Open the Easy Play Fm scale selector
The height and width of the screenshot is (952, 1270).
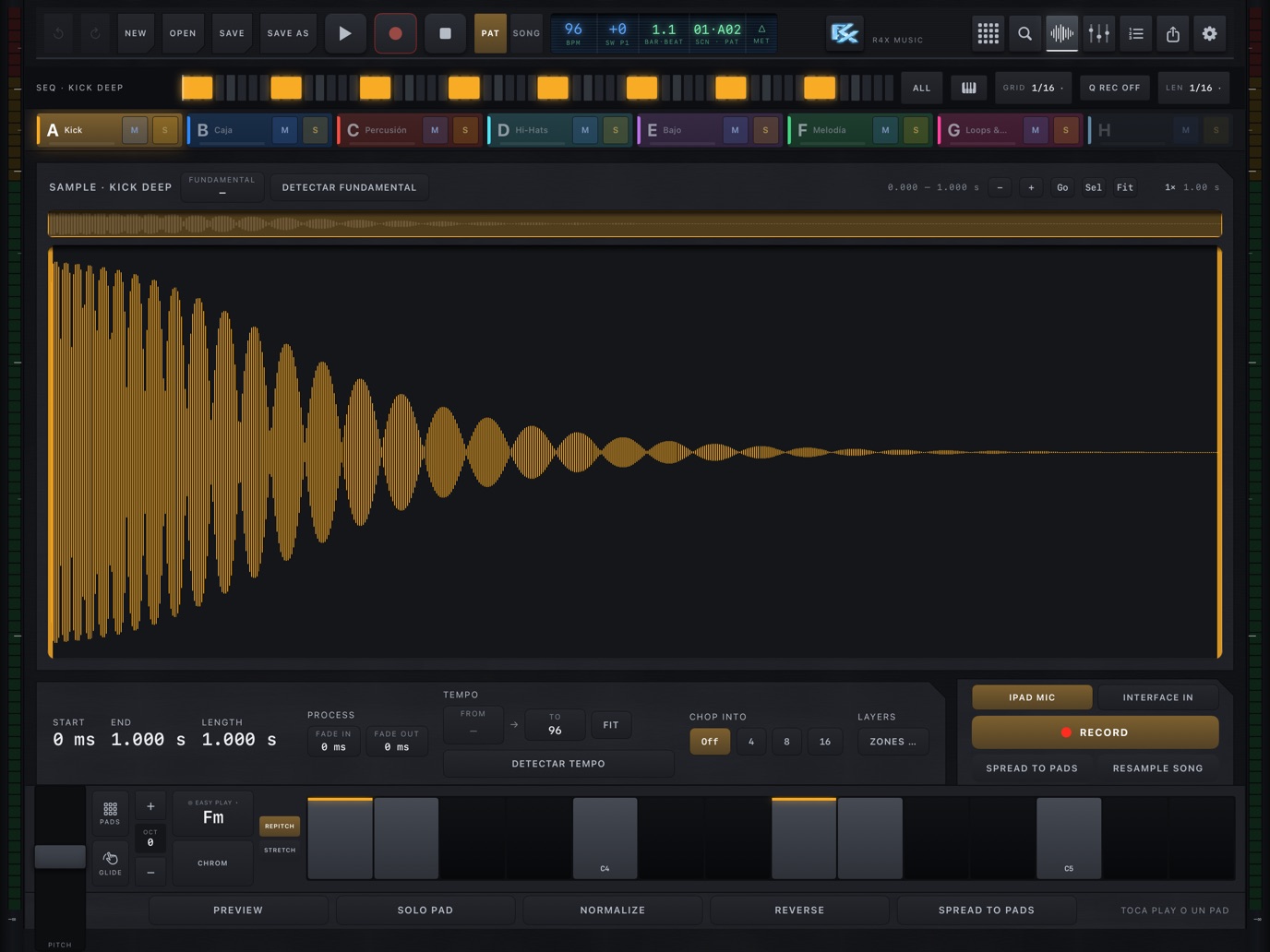213,813
